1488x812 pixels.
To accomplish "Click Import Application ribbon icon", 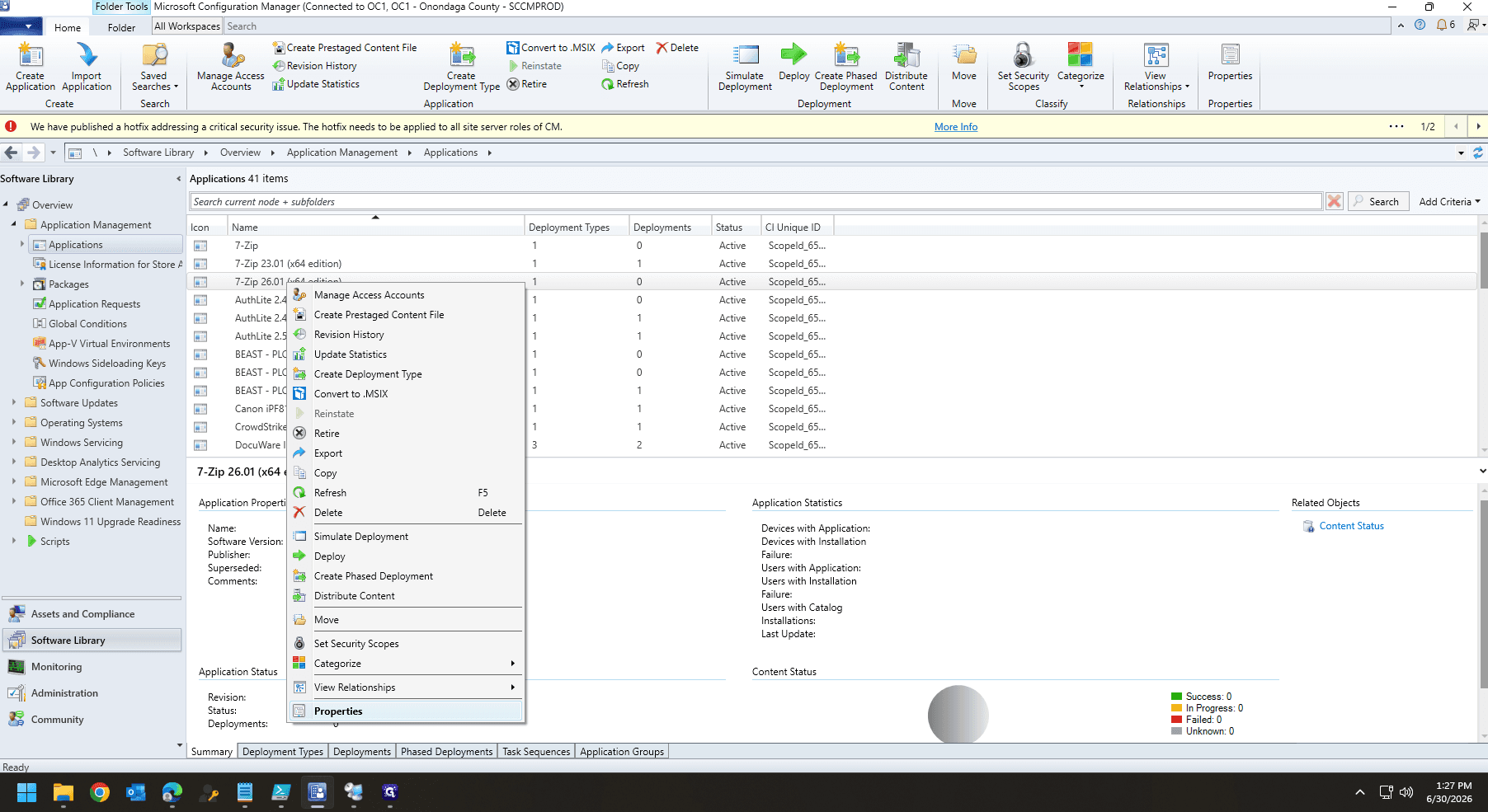I will tap(87, 67).
